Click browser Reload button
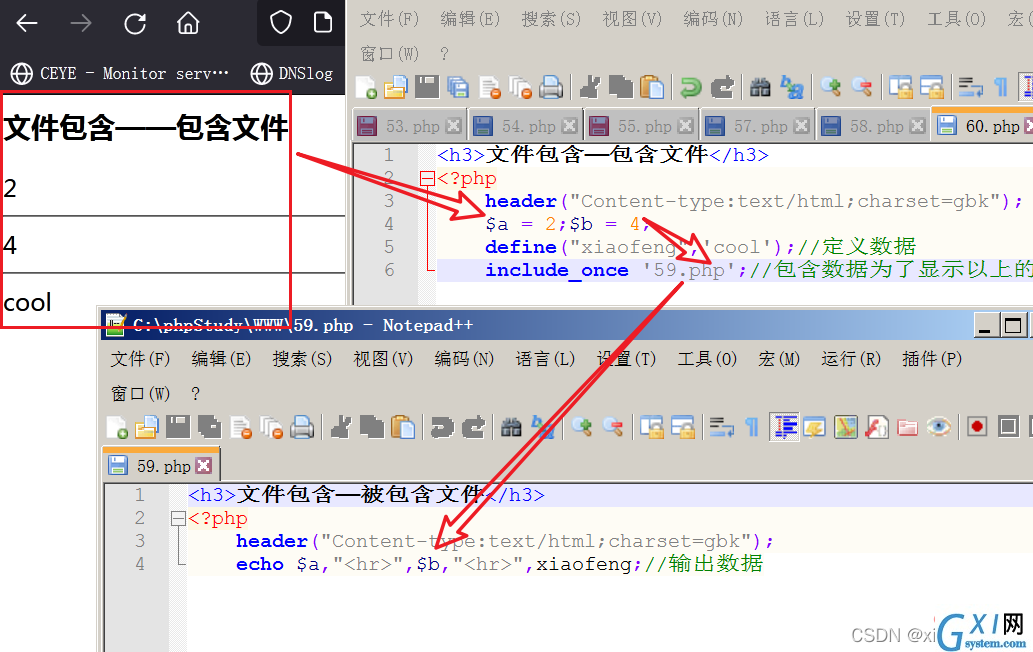1033x652 pixels. click(135, 24)
